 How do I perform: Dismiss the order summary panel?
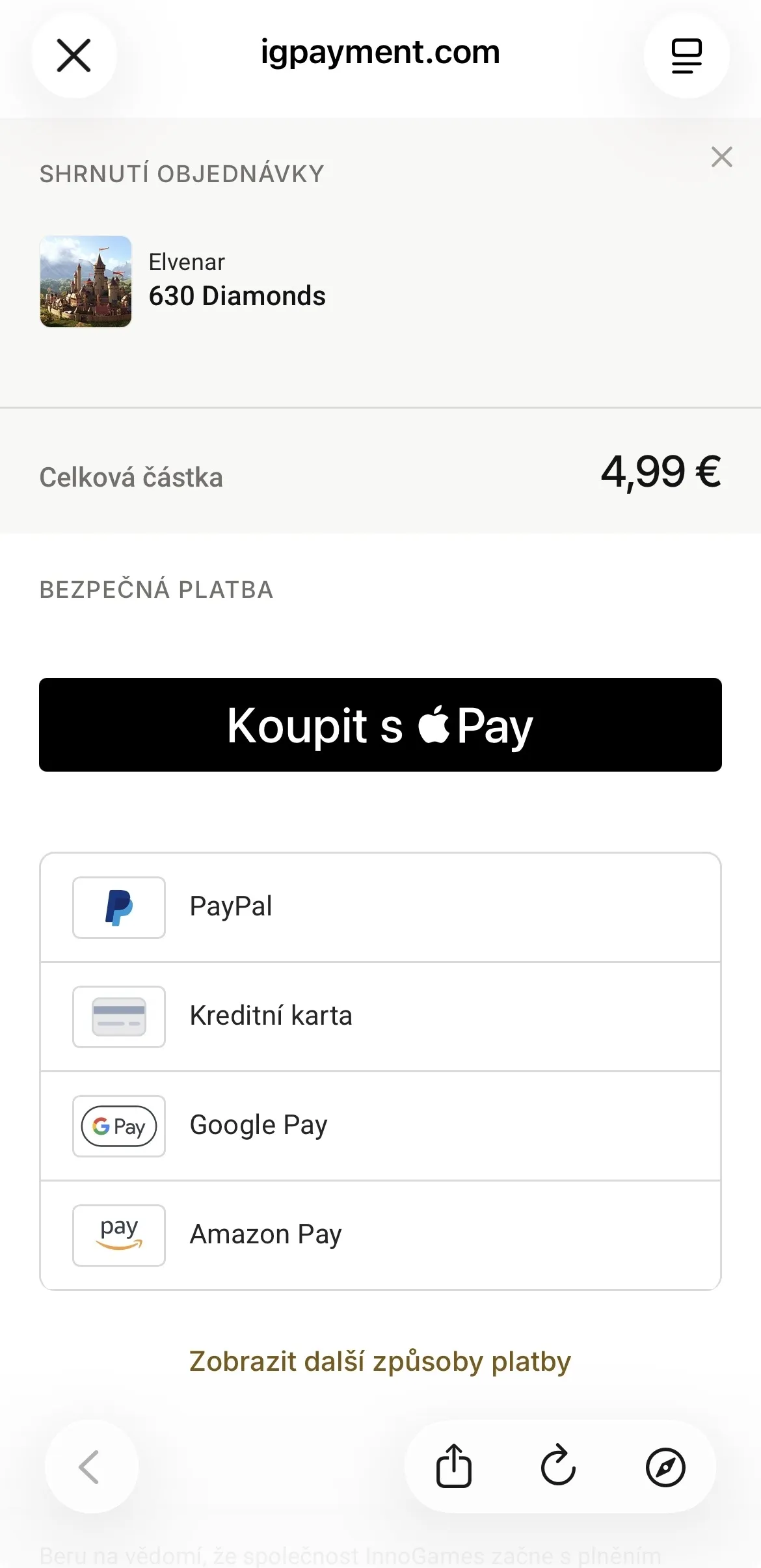(x=722, y=157)
